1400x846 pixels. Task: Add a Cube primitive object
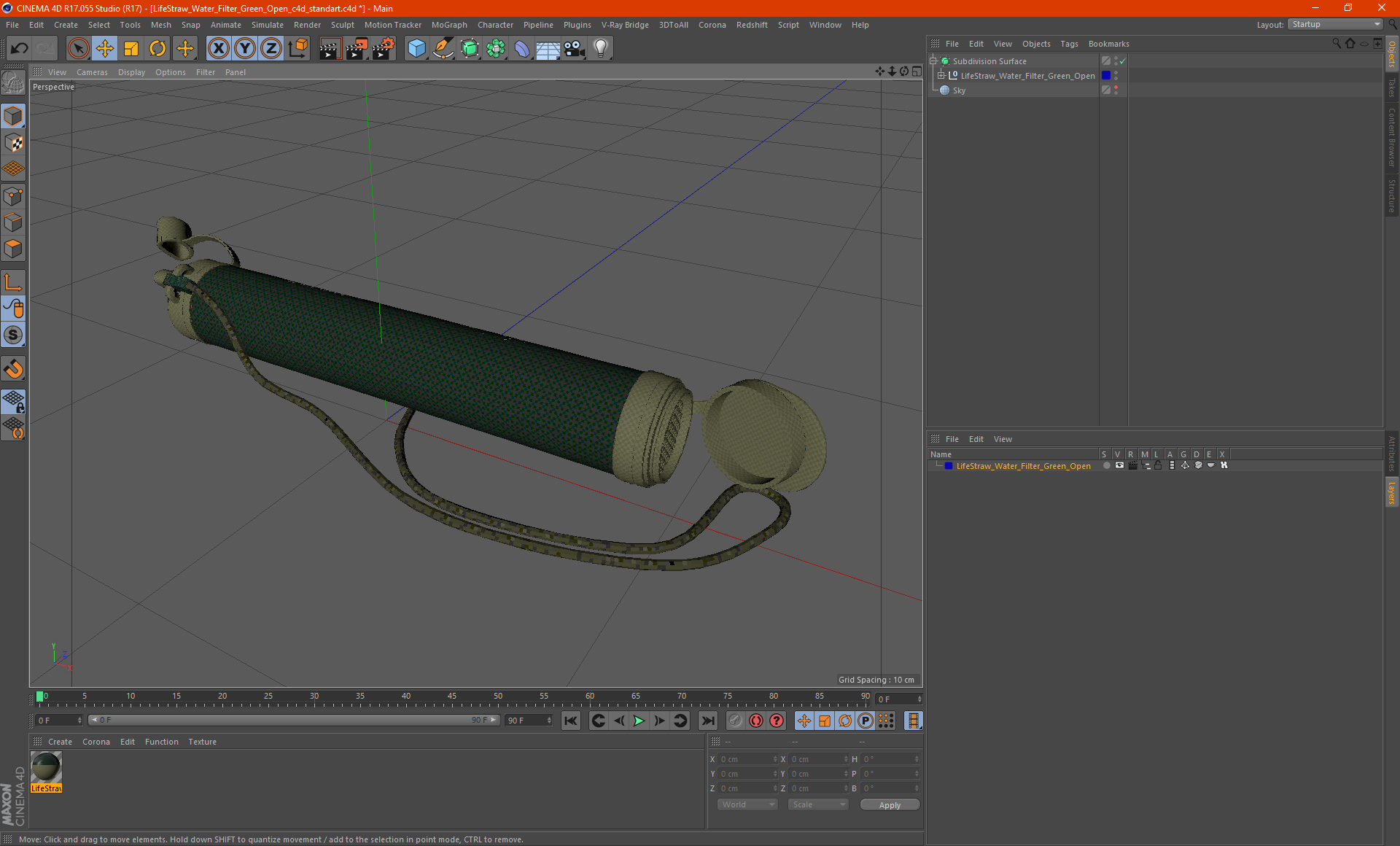[x=416, y=49]
